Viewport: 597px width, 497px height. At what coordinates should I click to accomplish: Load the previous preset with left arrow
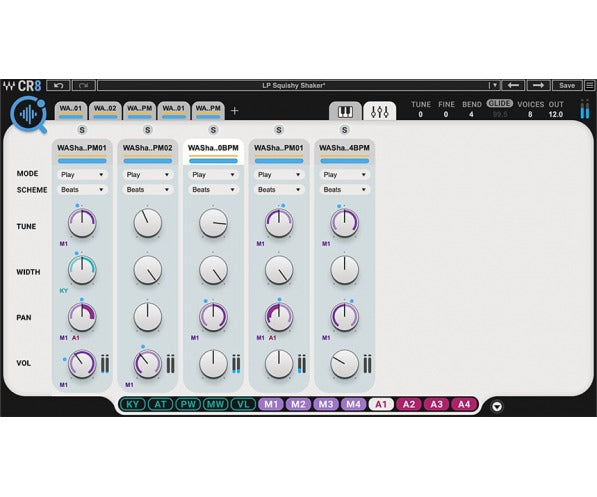click(513, 85)
